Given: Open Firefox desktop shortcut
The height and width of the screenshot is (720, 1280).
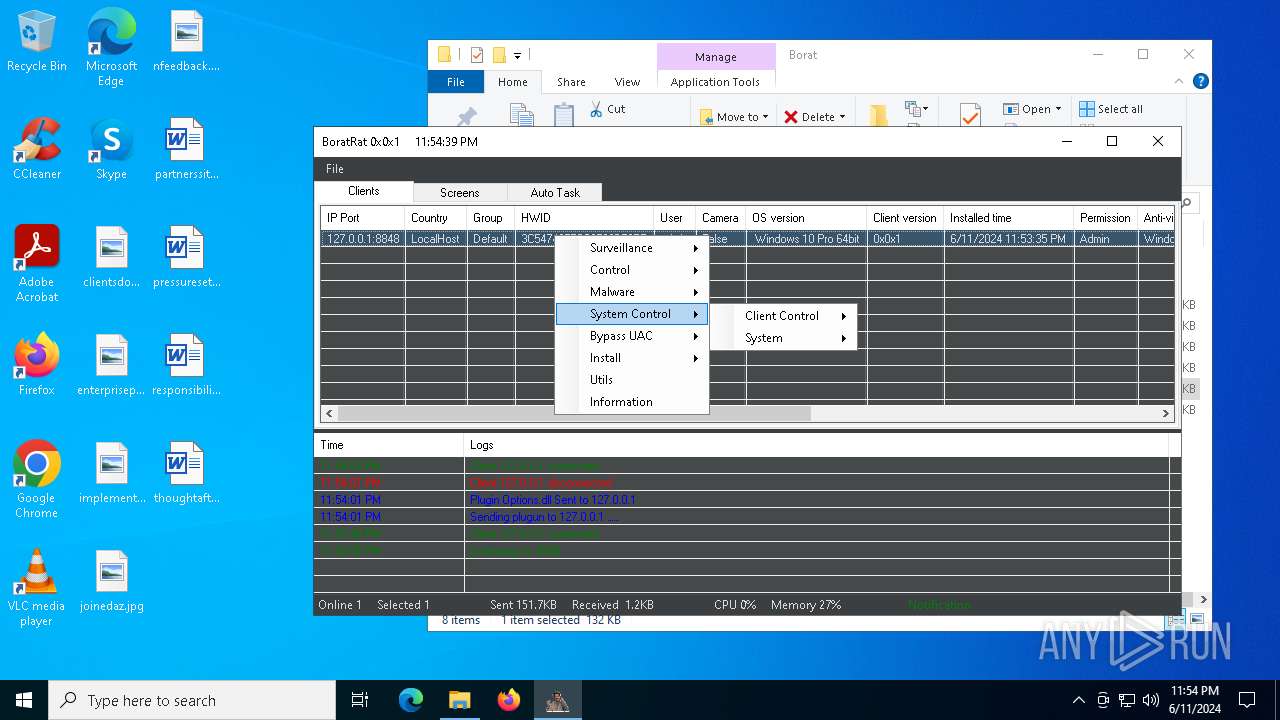Looking at the screenshot, I should tap(37, 365).
